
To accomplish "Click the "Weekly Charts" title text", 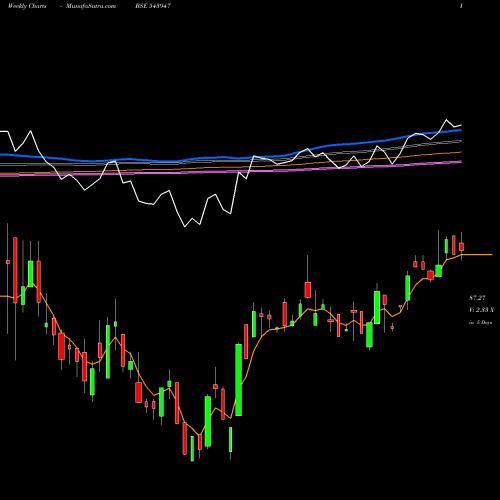I will (27, 6).
